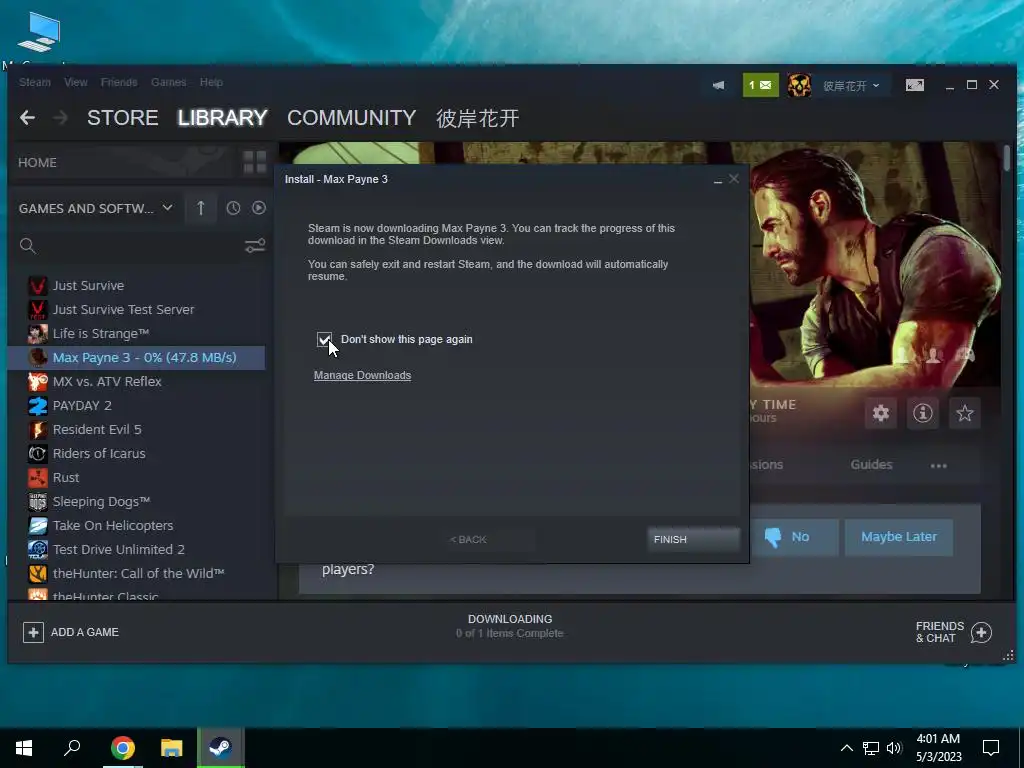Select Sleeping Dogs in the list
Image resolution: width=1024 pixels, height=768 pixels.
tap(137, 502)
